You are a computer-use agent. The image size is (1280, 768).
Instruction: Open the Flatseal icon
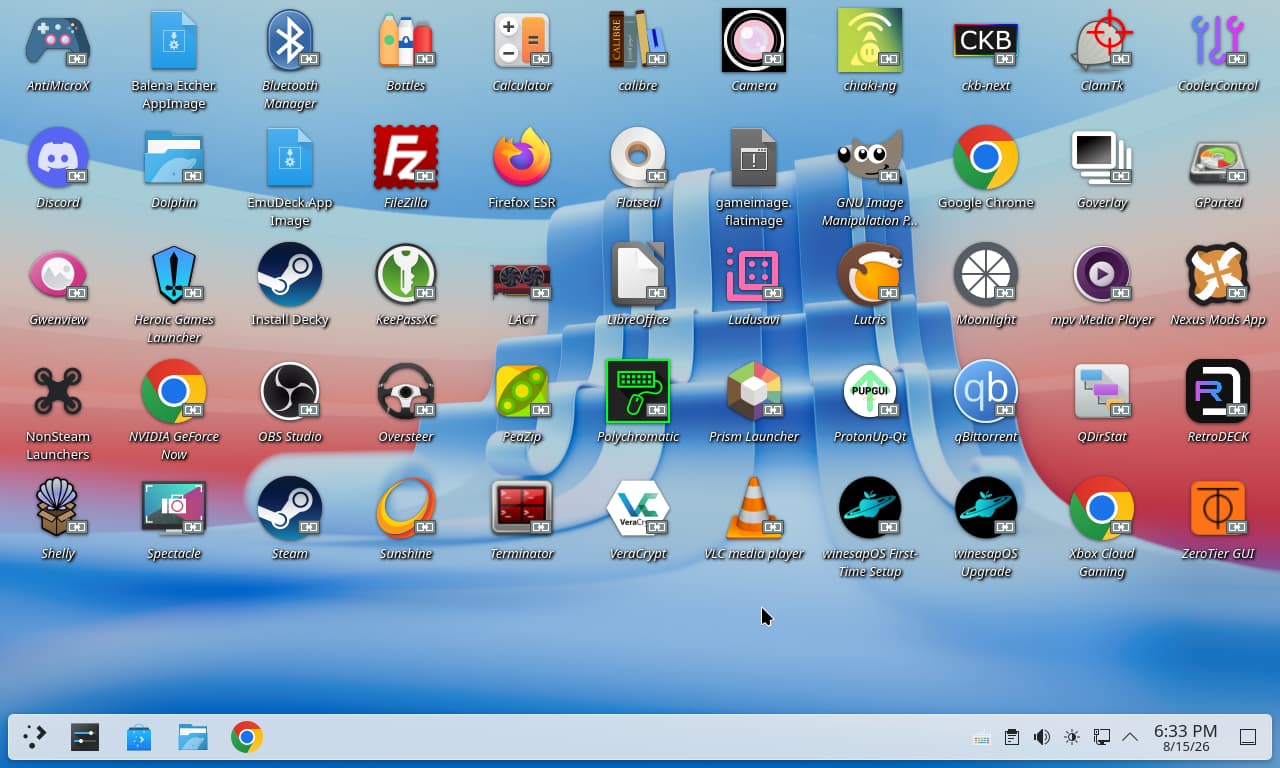tap(638, 158)
